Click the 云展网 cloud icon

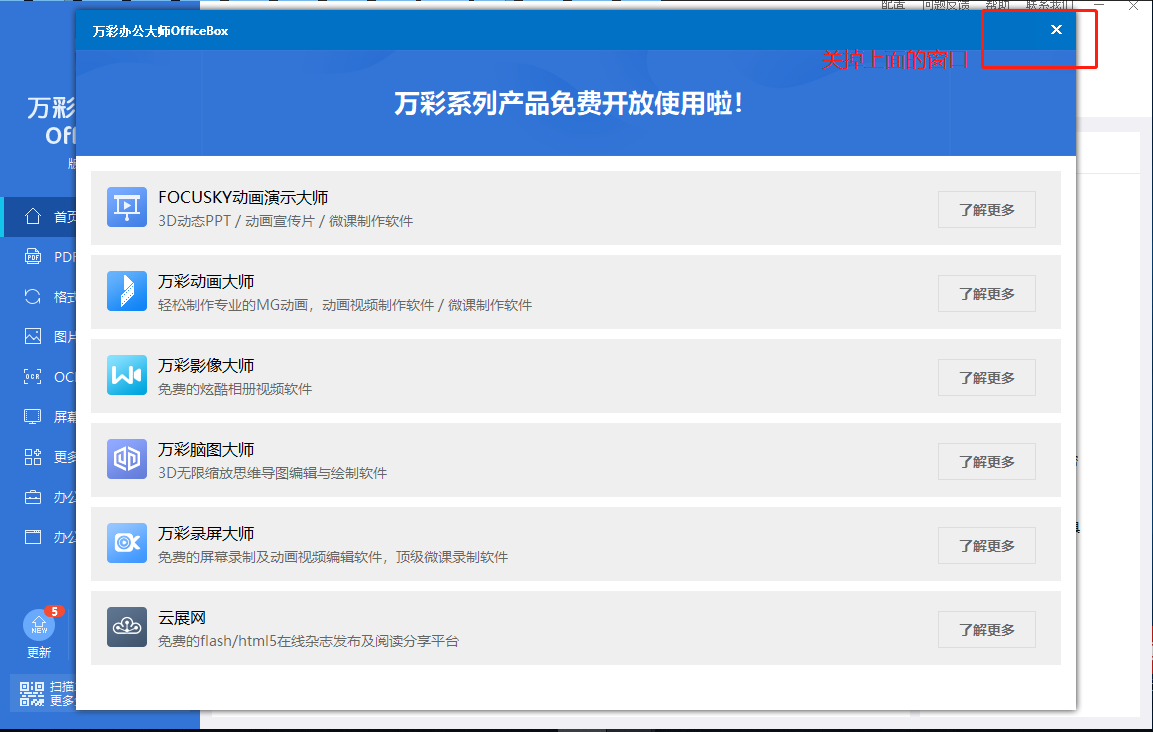click(x=126, y=627)
